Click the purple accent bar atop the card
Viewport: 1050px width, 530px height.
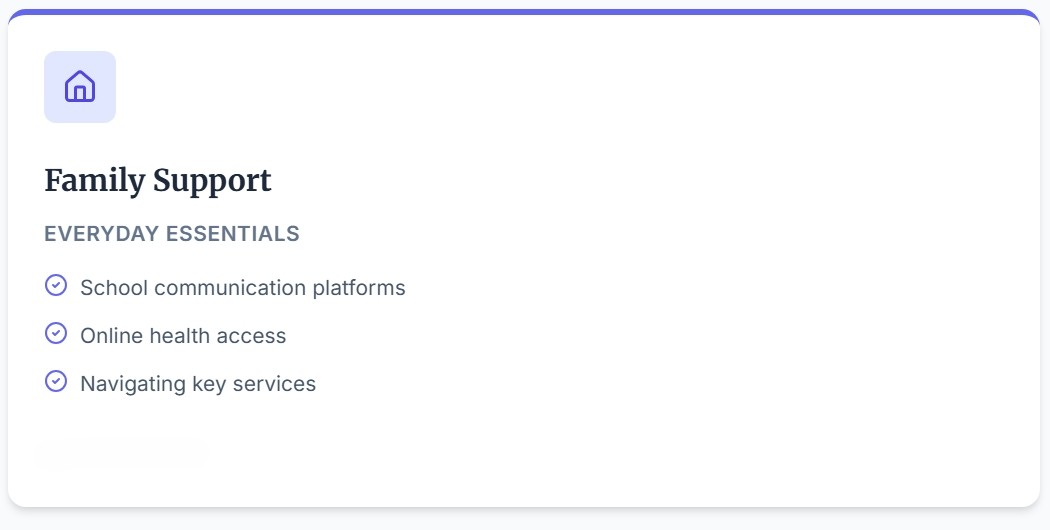click(x=524, y=13)
